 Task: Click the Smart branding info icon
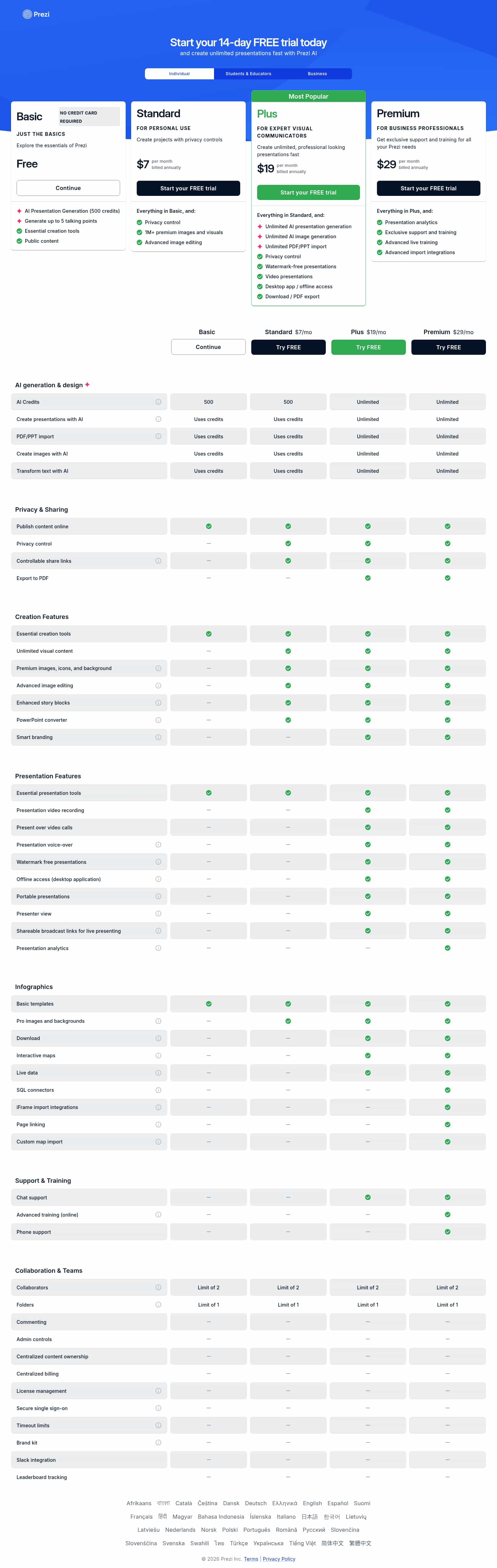click(158, 737)
